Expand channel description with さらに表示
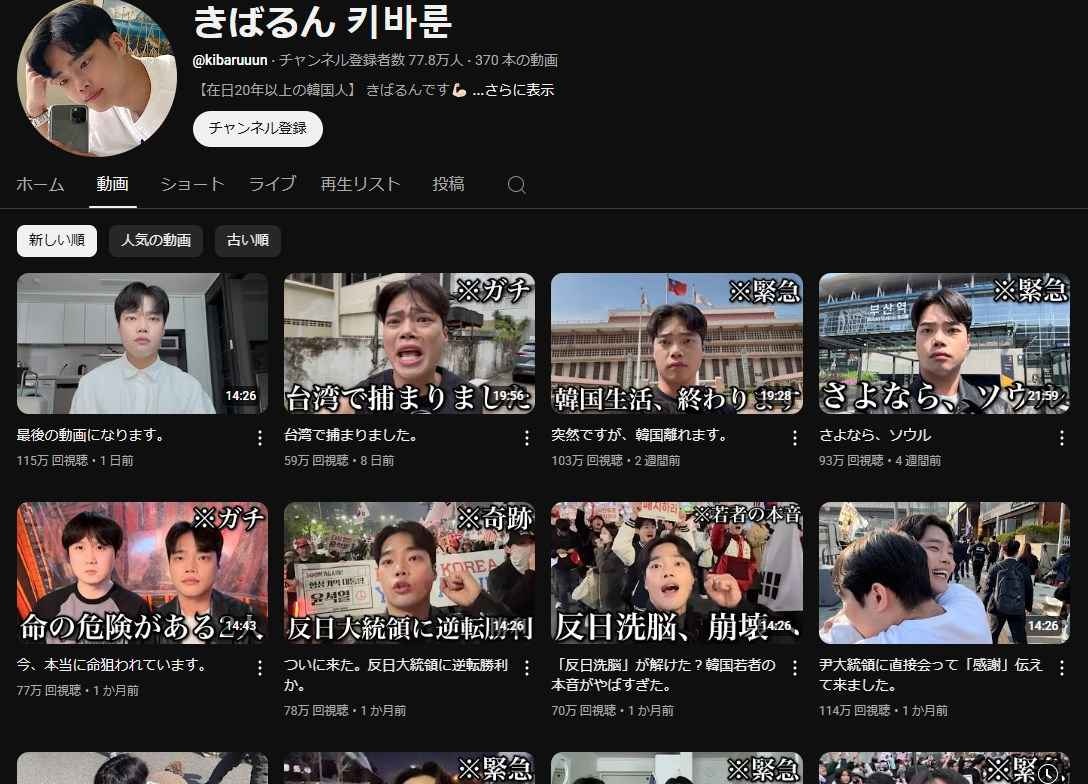The width and height of the screenshot is (1088, 784). pos(513,90)
